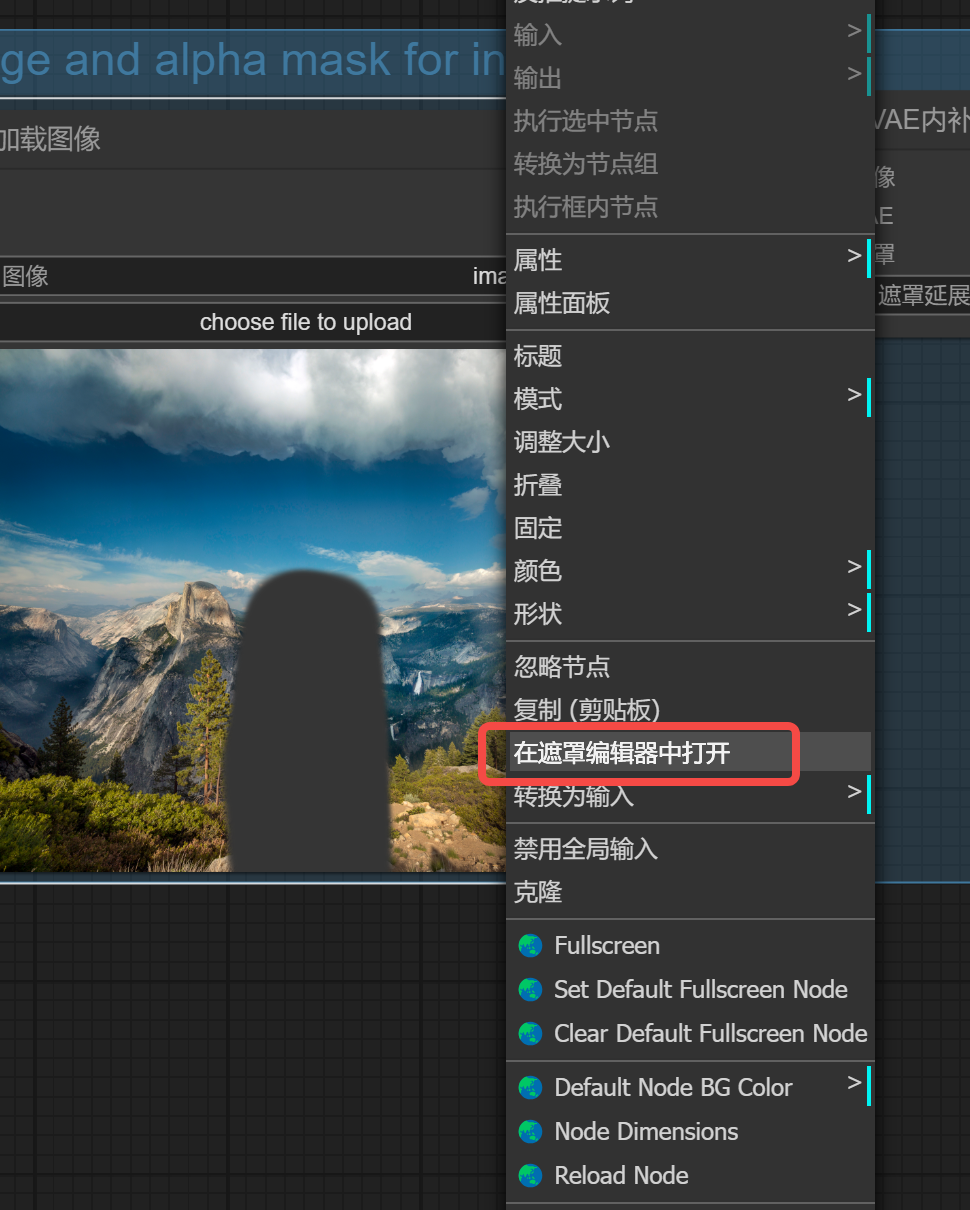Open the Default Node BG Color submenu
970x1210 pixels.
coord(689,1087)
